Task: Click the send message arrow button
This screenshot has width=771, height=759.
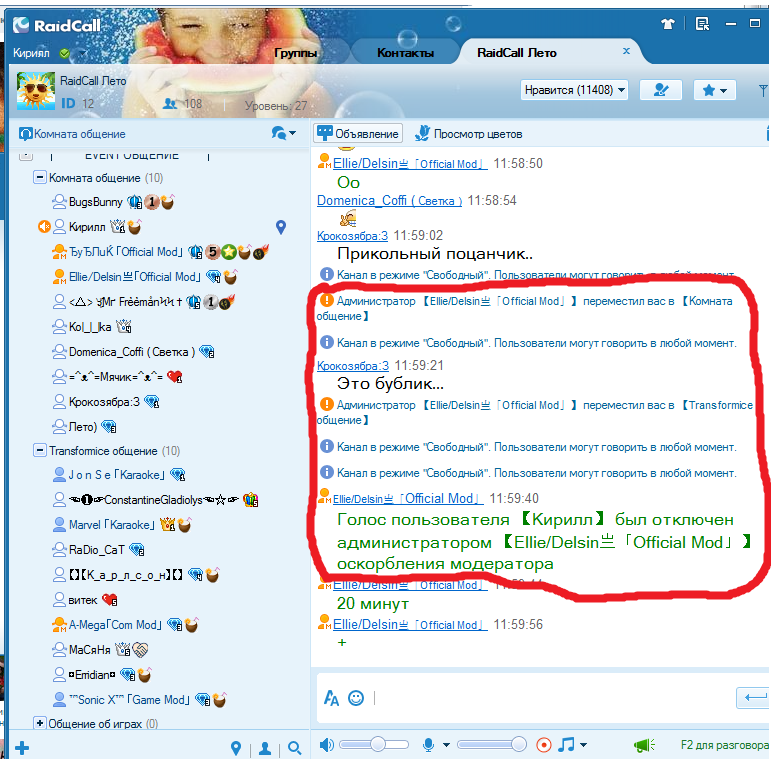Action: 753,698
